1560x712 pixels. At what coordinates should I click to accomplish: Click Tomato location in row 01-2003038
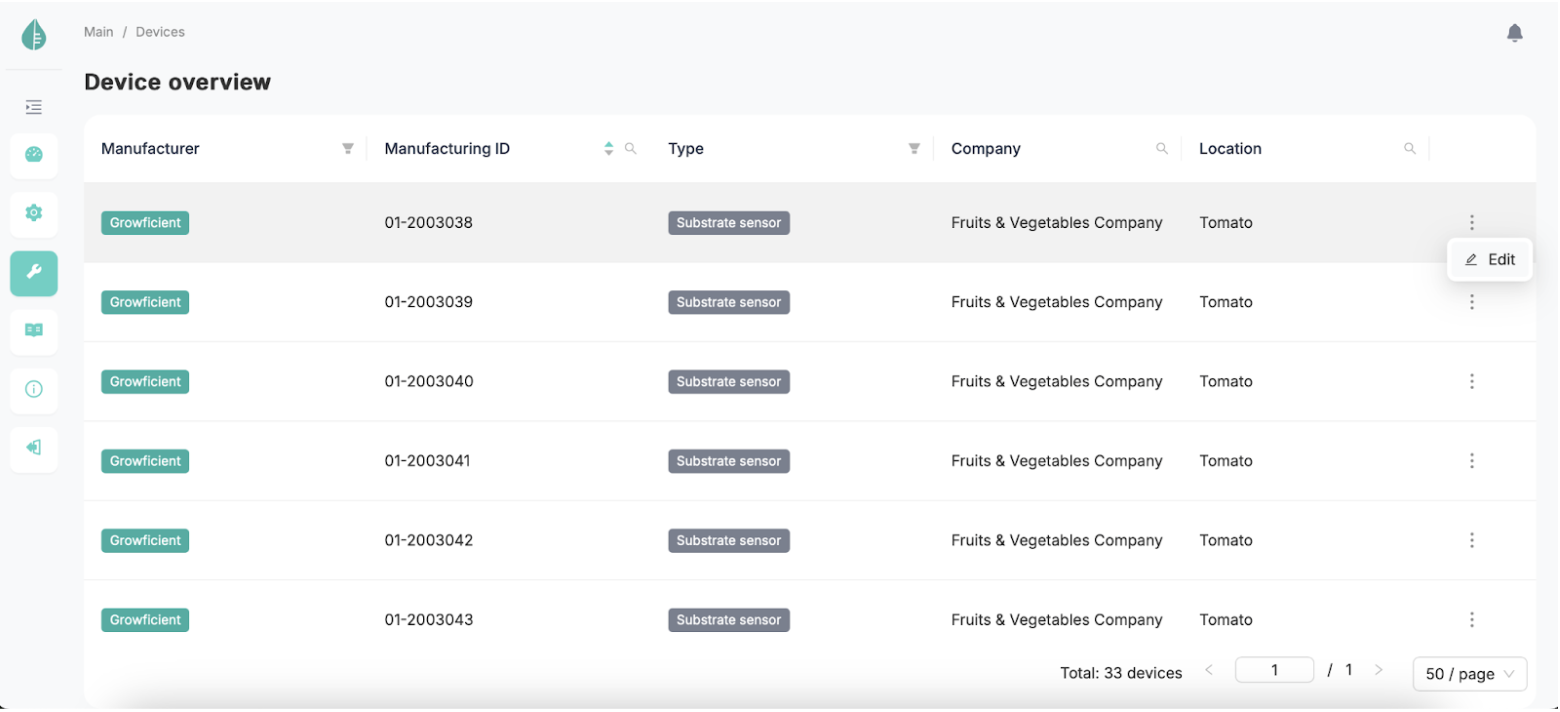(1226, 223)
